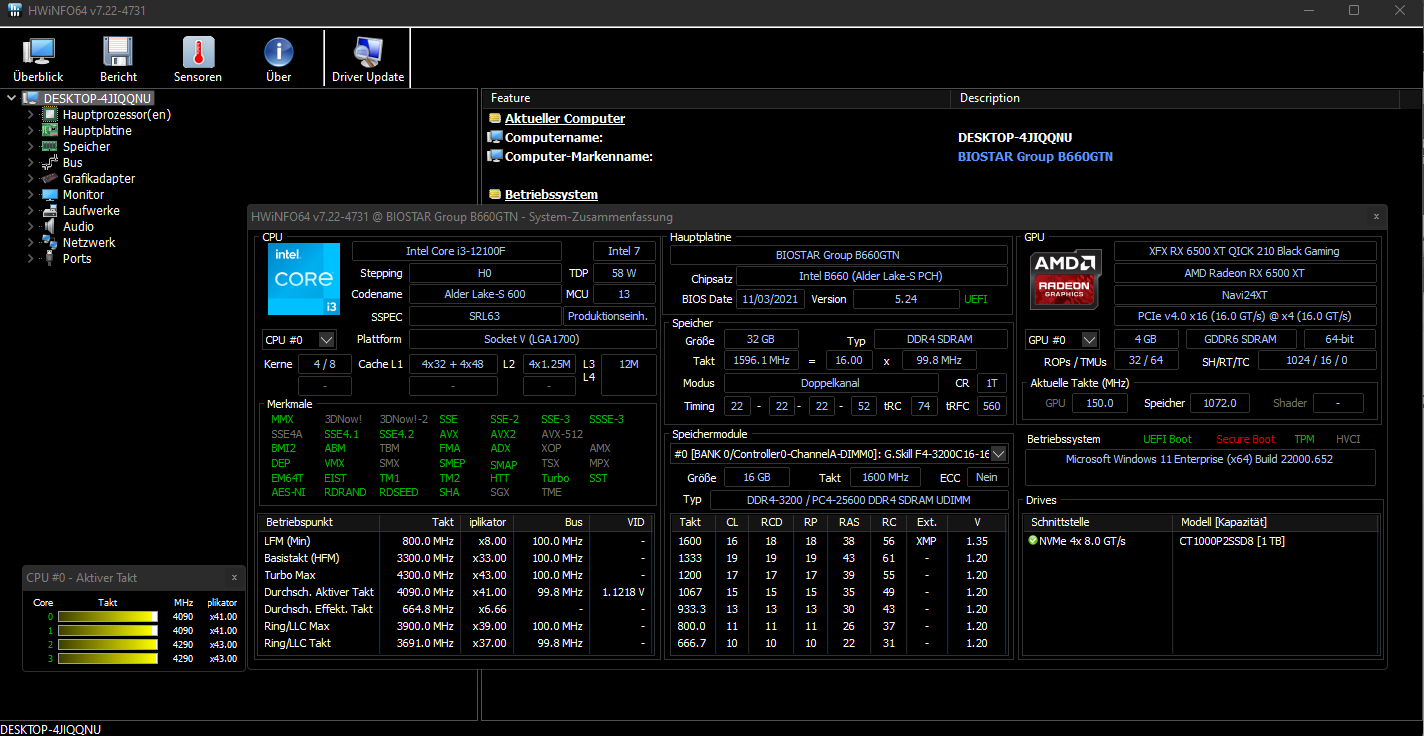Screen dimensions: 1424x736
Task: Click the Grafikadapter tree icon
Action: click(x=50, y=179)
